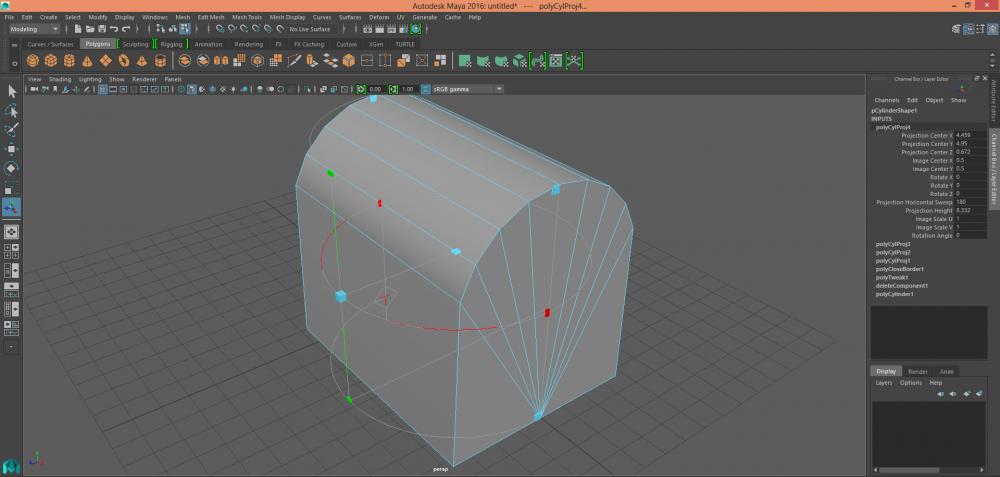Click the No Live Surface button
This screenshot has width=1000, height=477.
[x=308, y=29]
